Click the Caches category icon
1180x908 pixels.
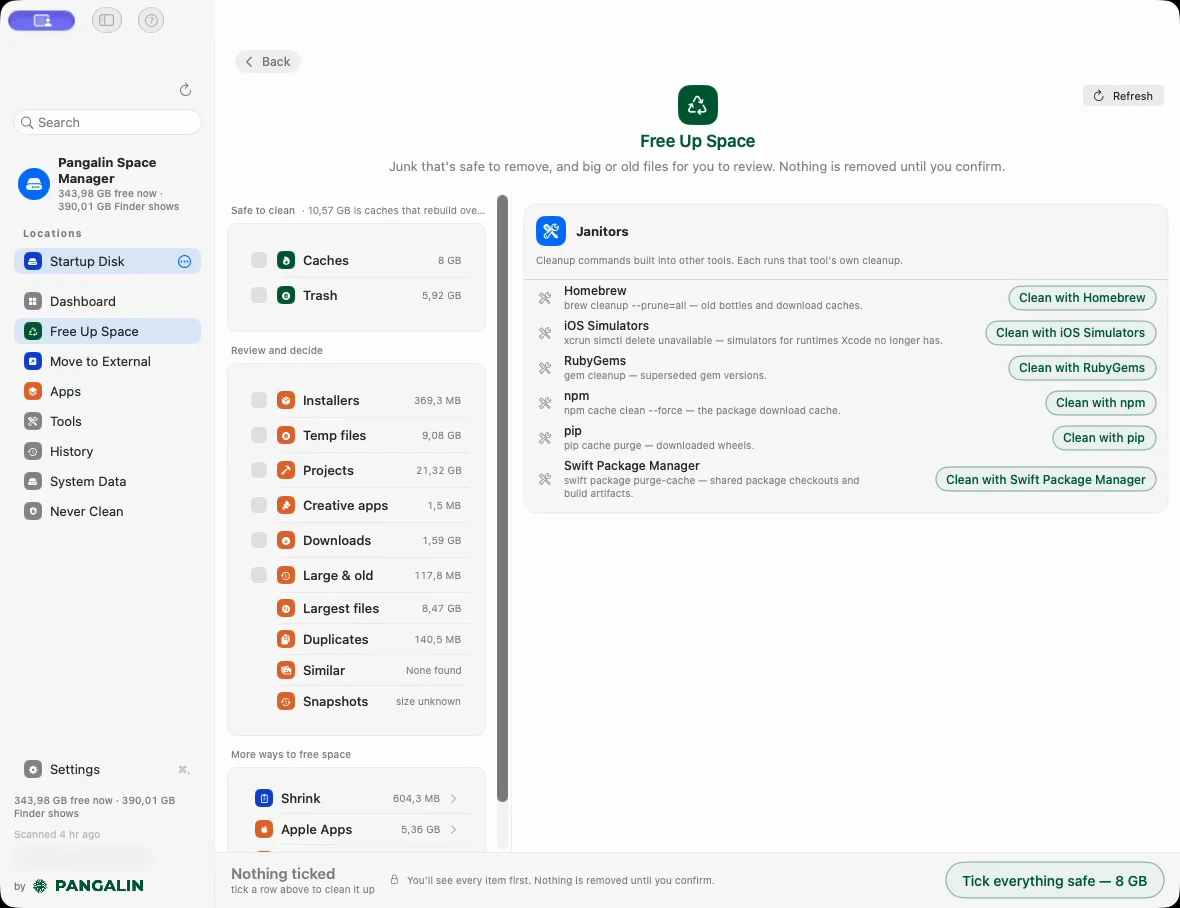pyautogui.click(x=286, y=260)
